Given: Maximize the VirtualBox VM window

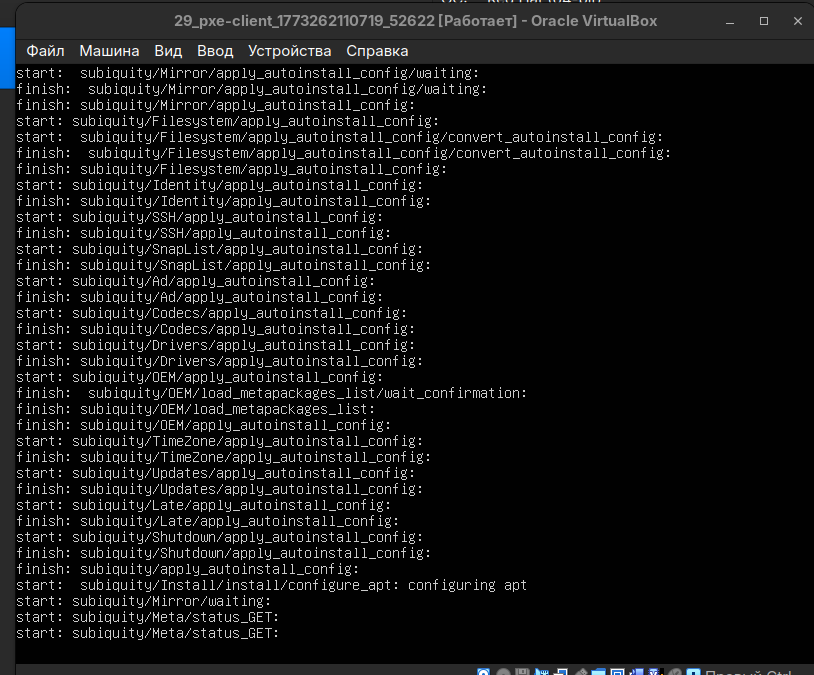Looking at the screenshot, I should pos(764,21).
